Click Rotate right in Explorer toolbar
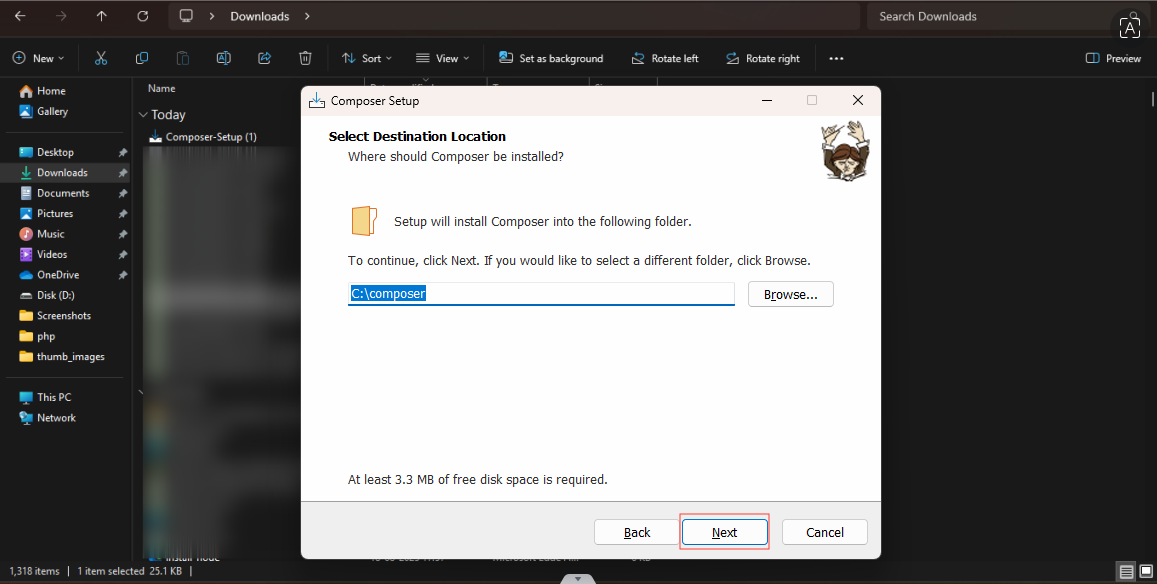Image resolution: width=1157 pixels, height=584 pixels. click(x=763, y=58)
